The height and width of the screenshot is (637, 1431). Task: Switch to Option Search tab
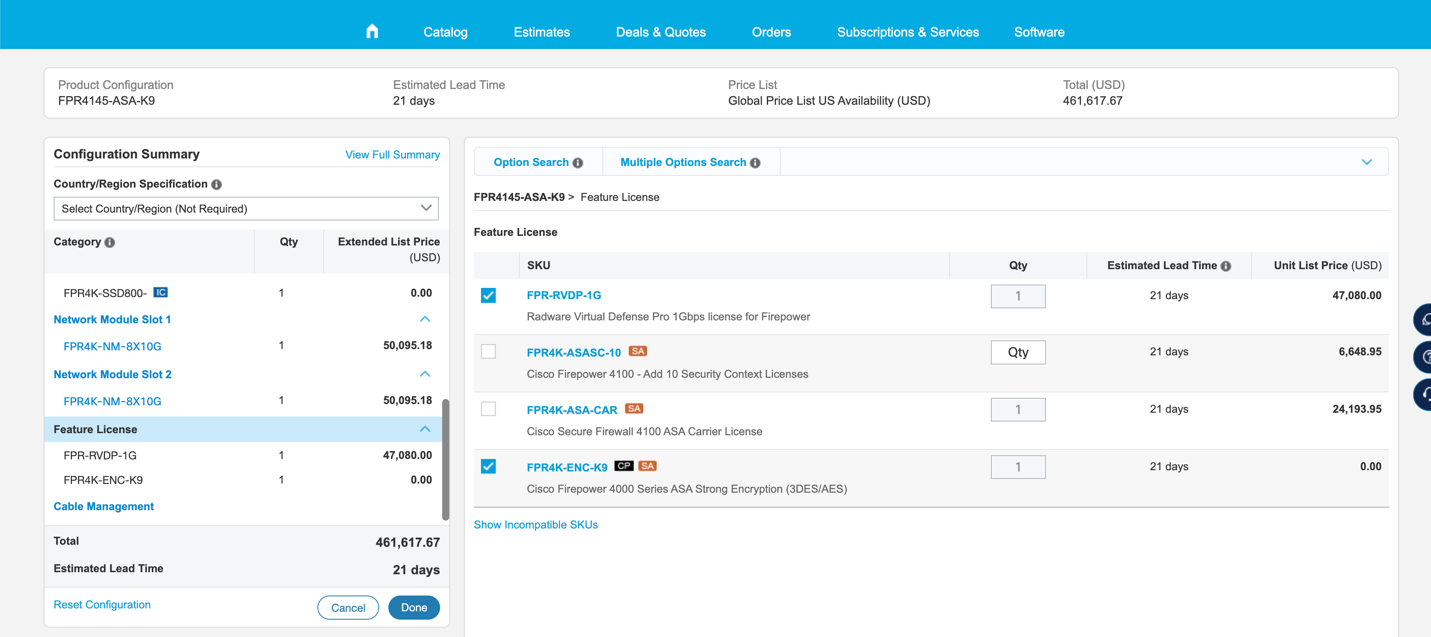tap(539, 162)
